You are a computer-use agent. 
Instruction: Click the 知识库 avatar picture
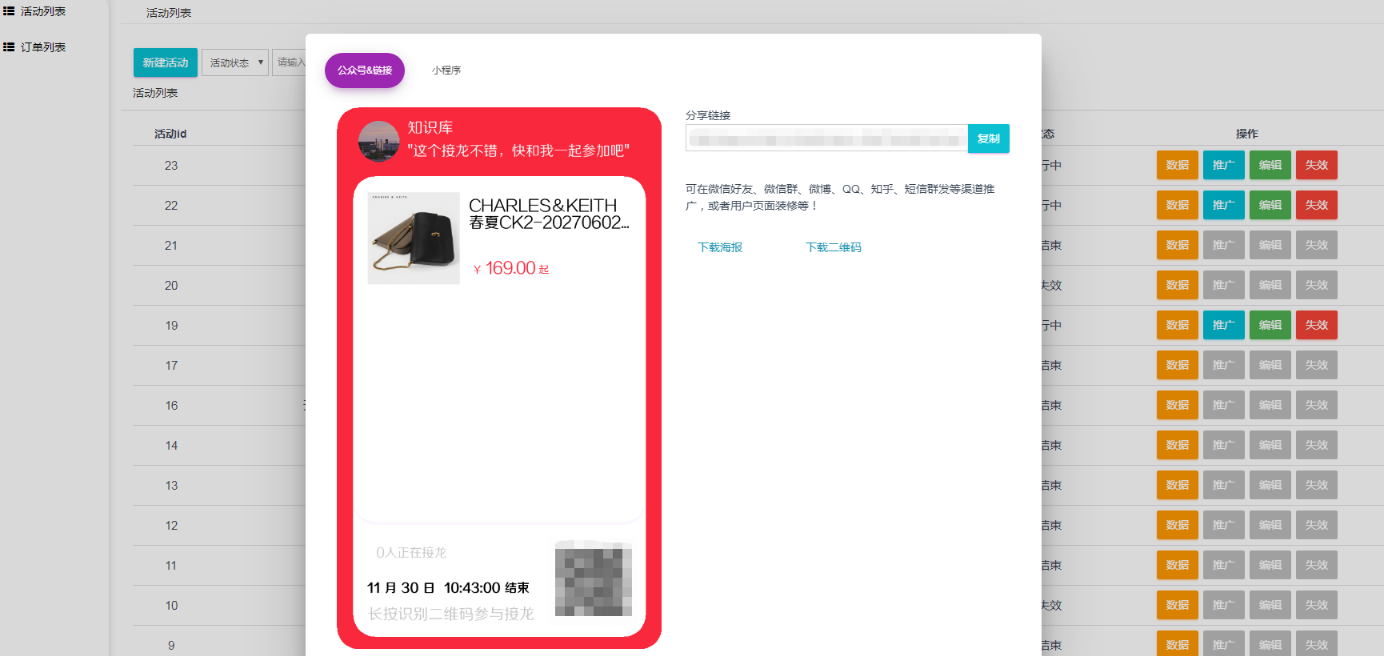pos(379,141)
